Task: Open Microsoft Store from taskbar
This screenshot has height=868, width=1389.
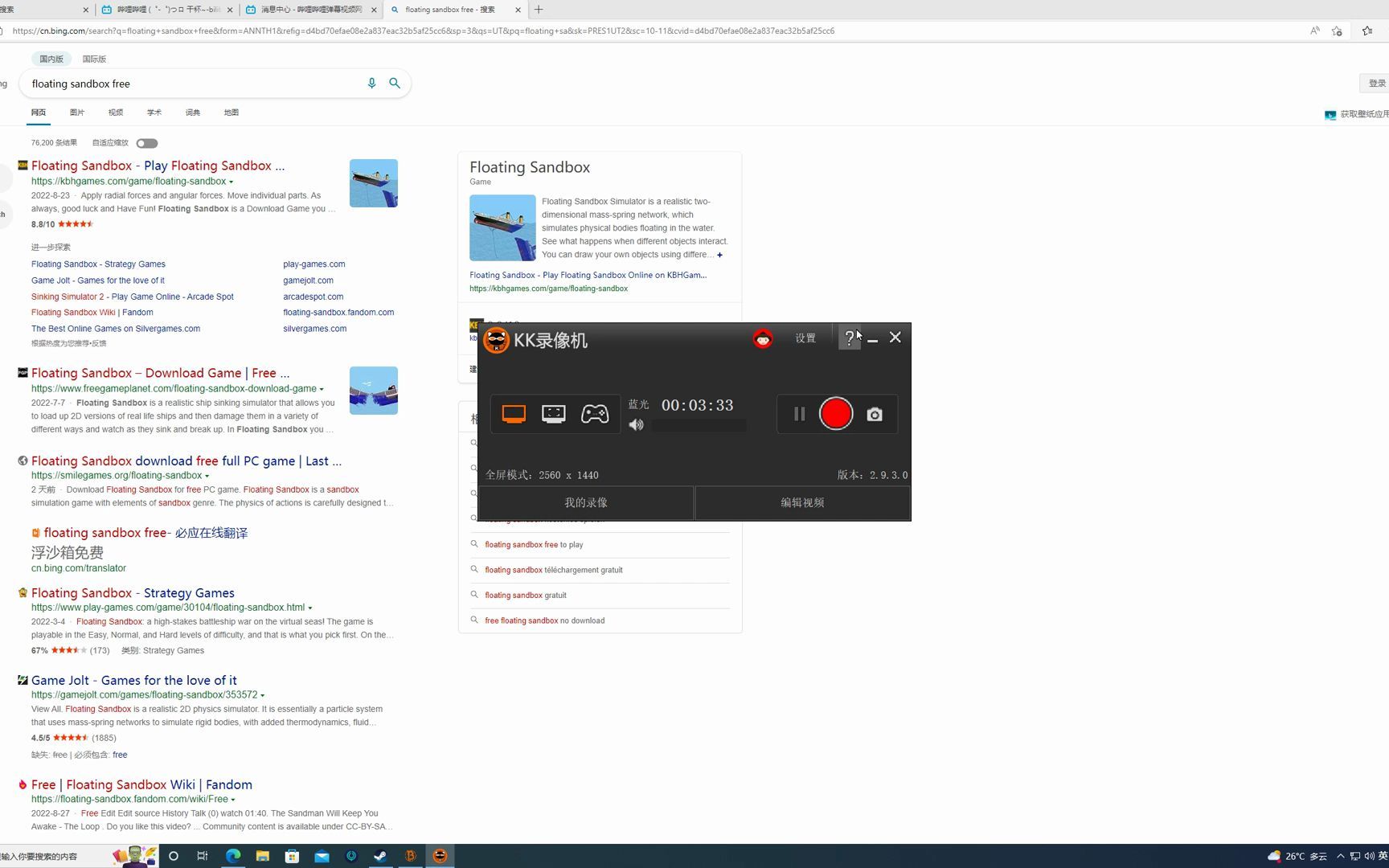Action: click(292, 857)
